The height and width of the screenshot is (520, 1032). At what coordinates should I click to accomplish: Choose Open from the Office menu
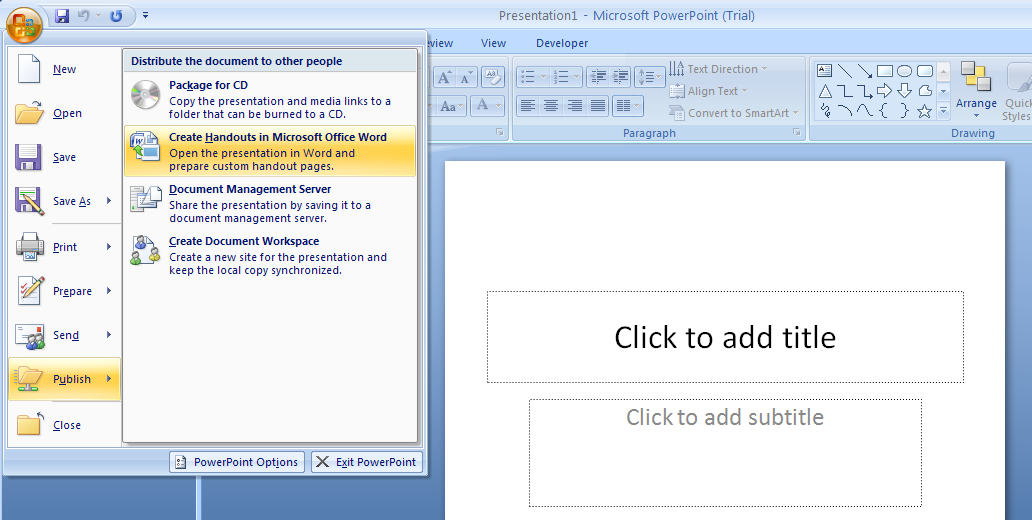click(64, 113)
